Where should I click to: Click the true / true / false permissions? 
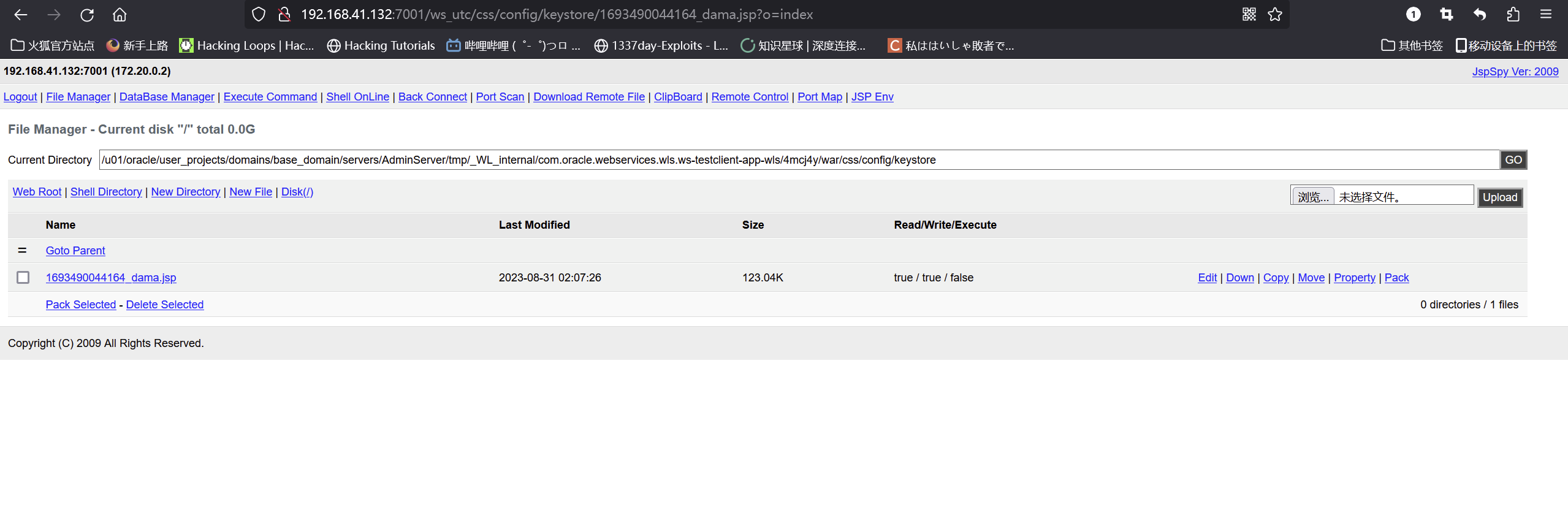(934, 278)
